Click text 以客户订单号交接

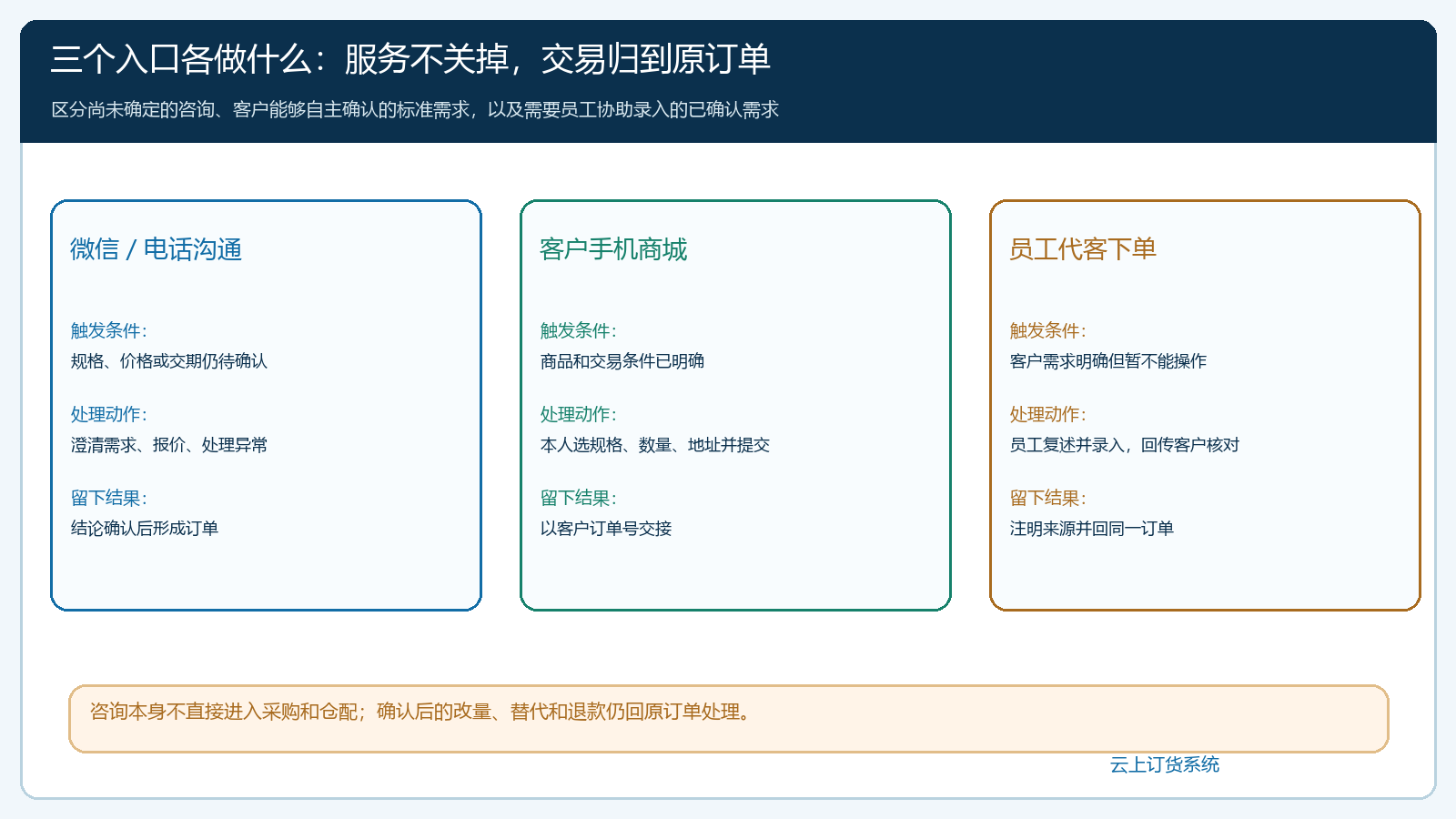(x=606, y=529)
